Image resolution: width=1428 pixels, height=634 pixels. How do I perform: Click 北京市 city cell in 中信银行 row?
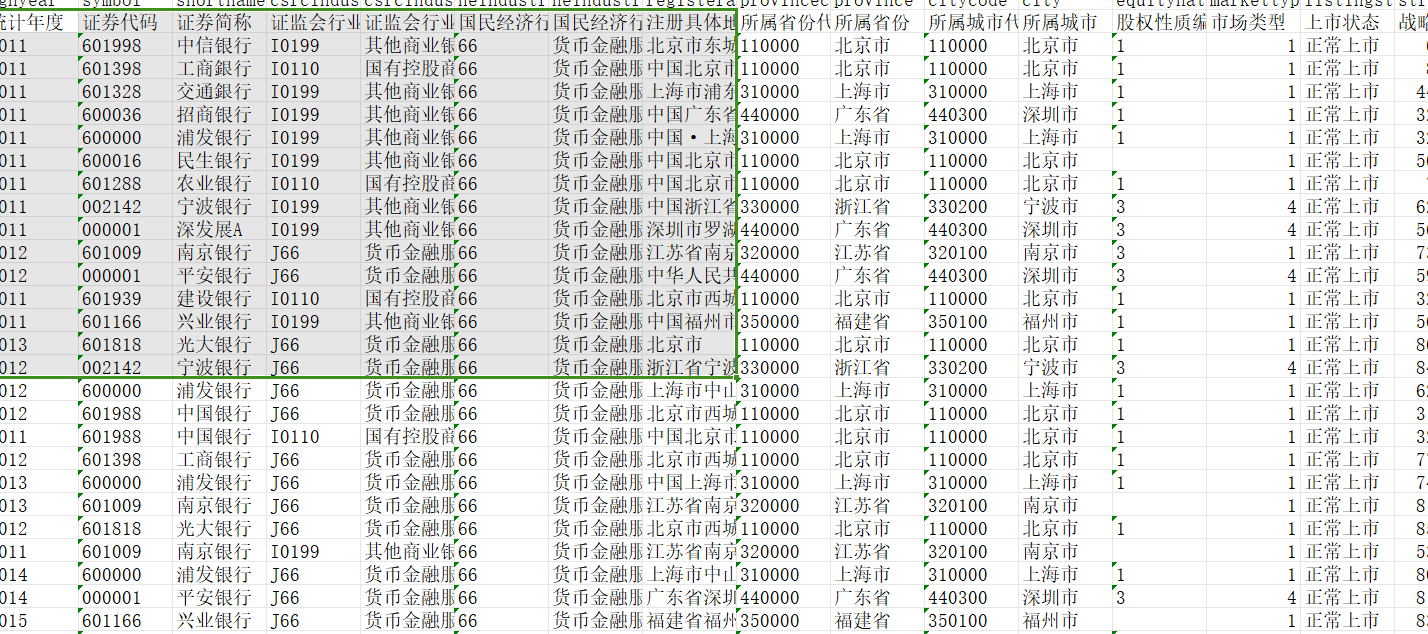[x=1066, y=45]
